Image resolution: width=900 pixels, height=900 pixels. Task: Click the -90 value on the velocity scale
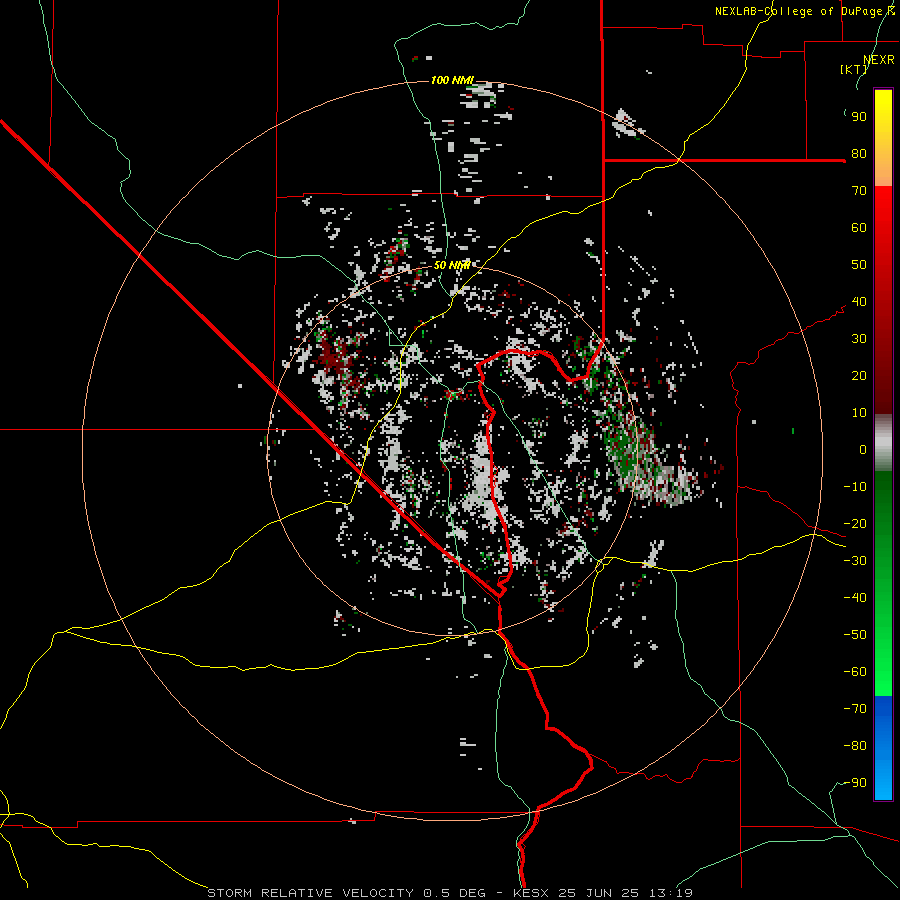(x=855, y=783)
